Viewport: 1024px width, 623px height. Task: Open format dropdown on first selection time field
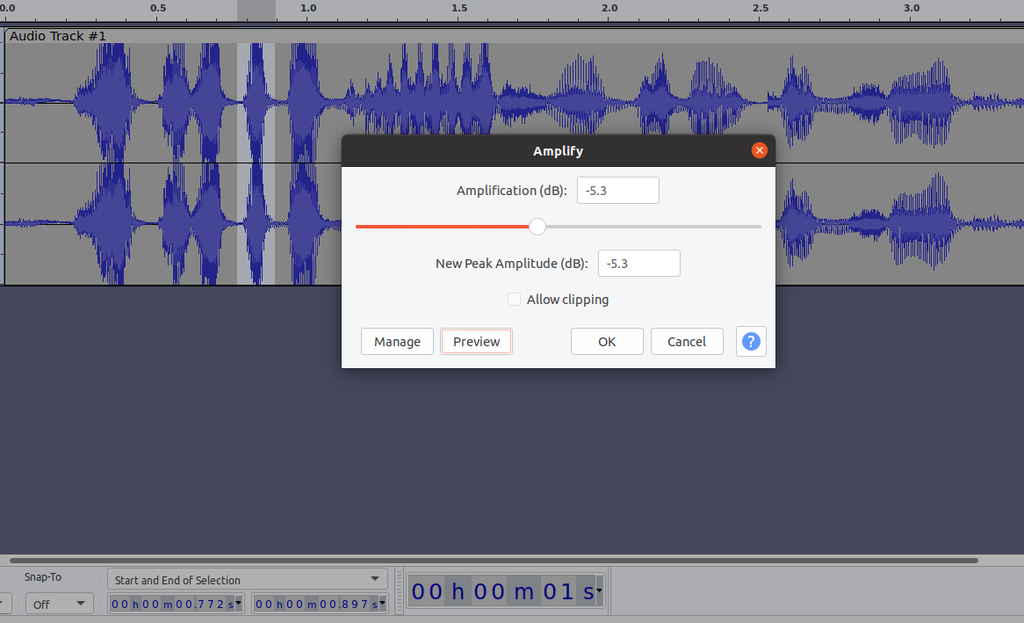(237, 603)
